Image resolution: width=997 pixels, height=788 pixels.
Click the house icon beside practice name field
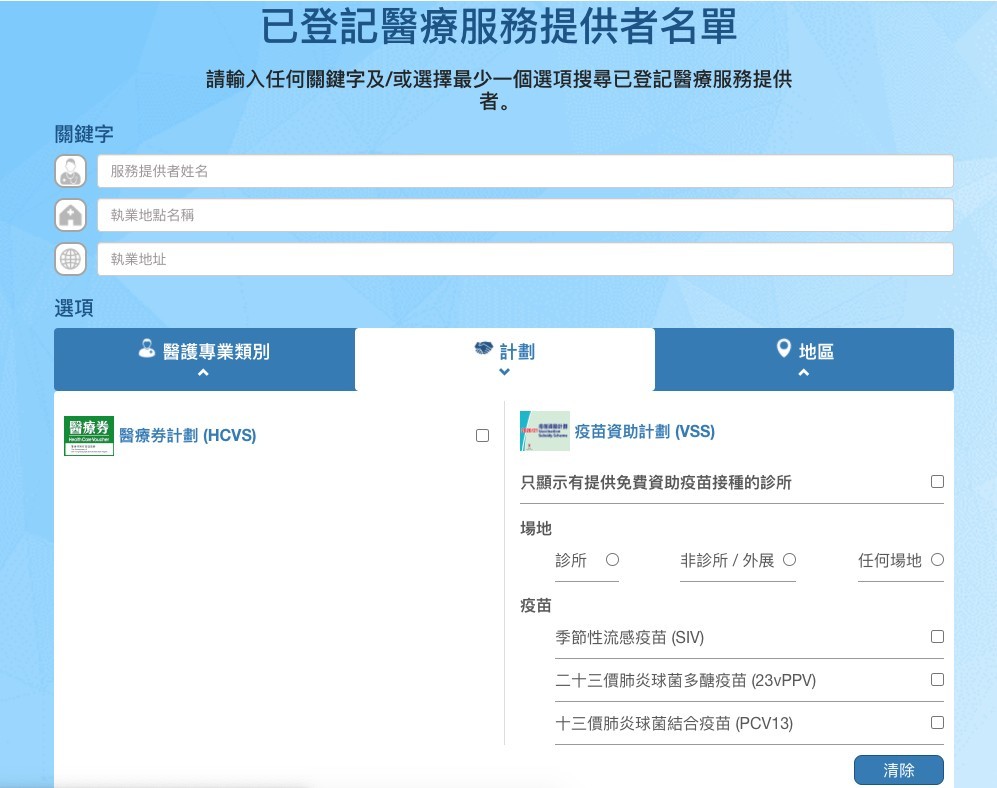(x=70, y=215)
